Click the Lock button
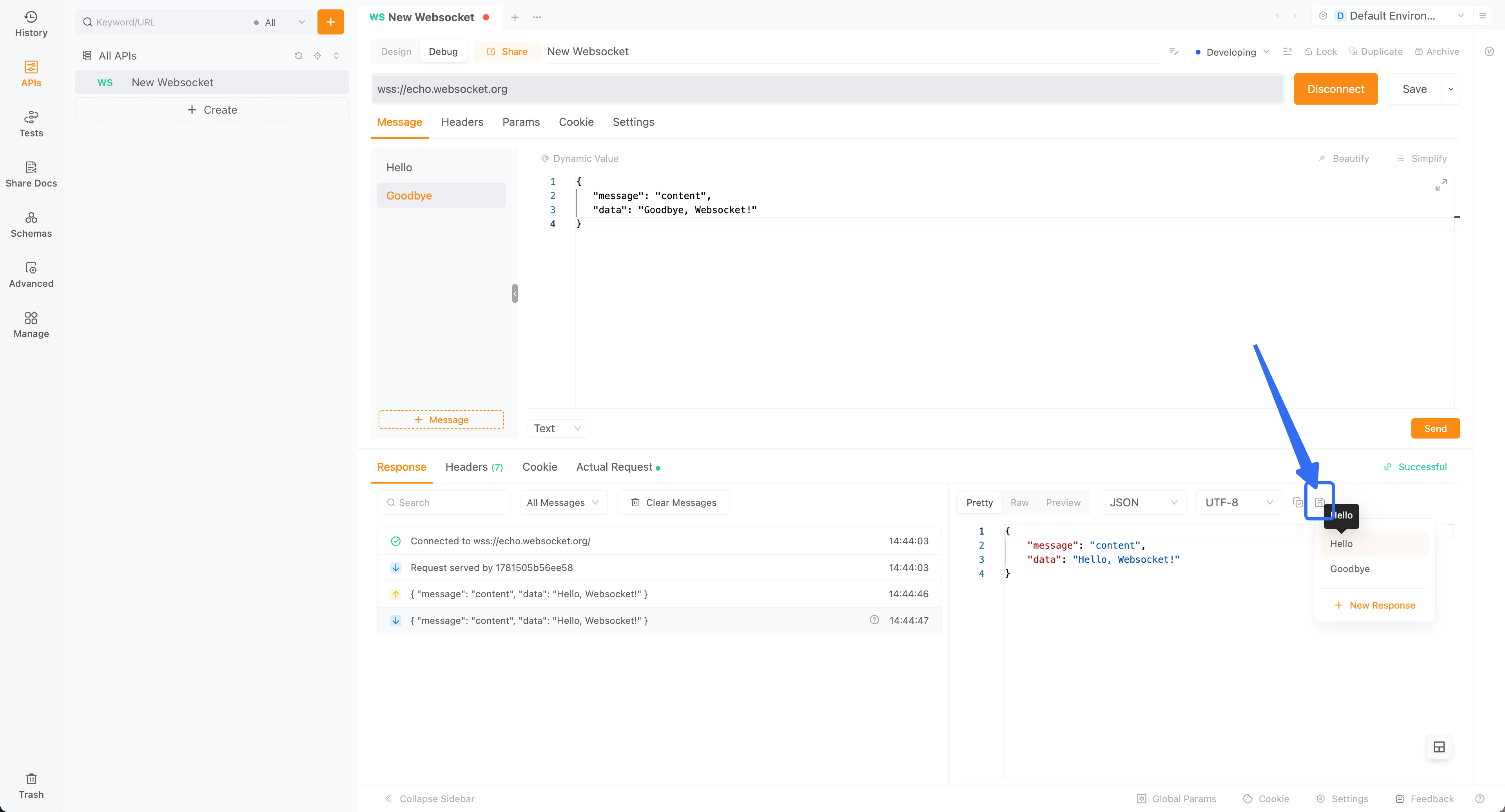Image resolution: width=1505 pixels, height=812 pixels. coord(1321,51)
